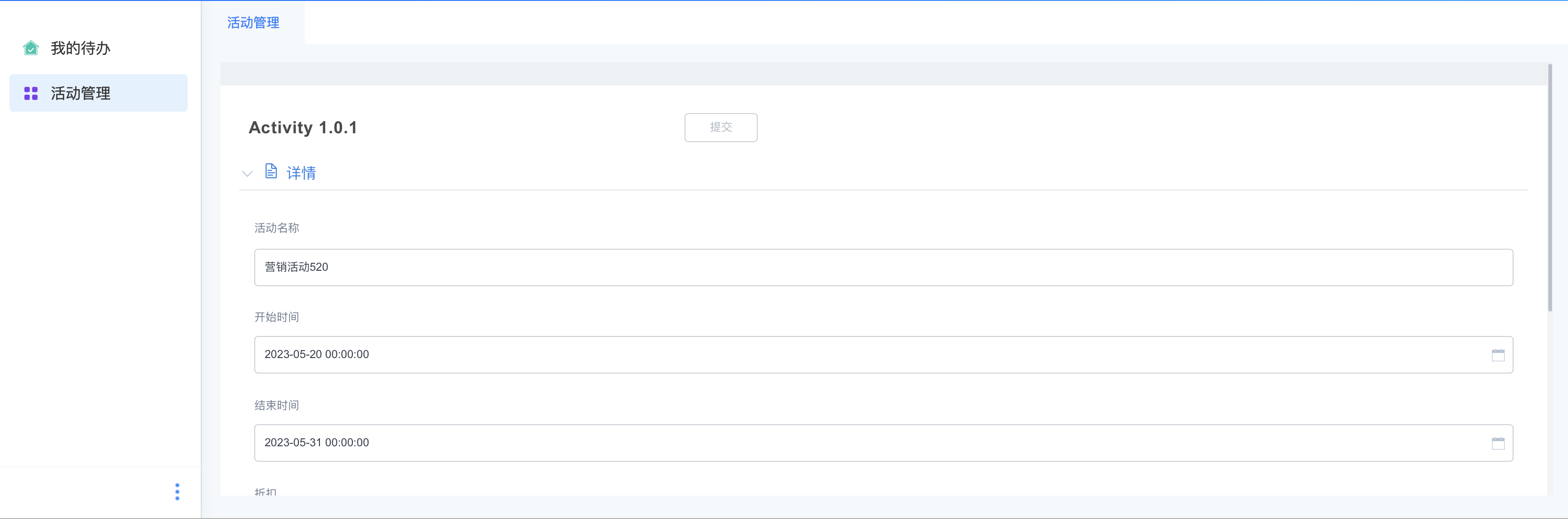Focus the 活动名称 field containing 营销活动520
This screenshot has height=519, width=1568.
click(x=883, y=267)
